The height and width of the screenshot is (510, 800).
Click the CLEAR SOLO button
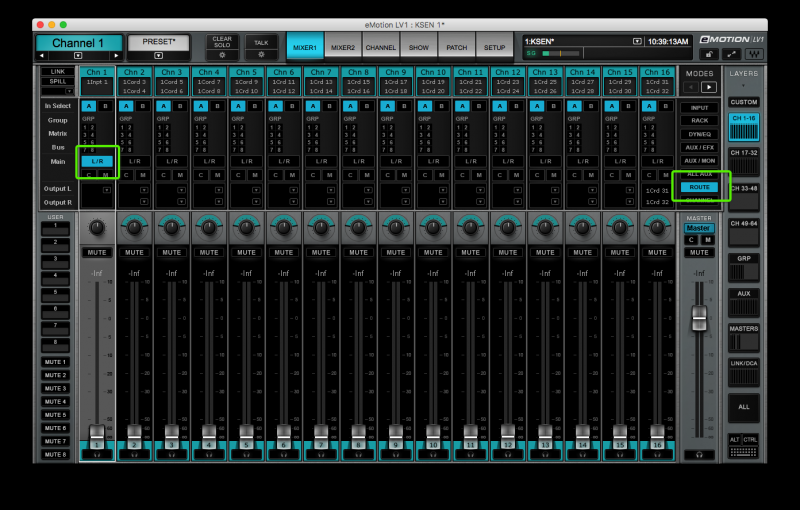click(x=222, y=42)
